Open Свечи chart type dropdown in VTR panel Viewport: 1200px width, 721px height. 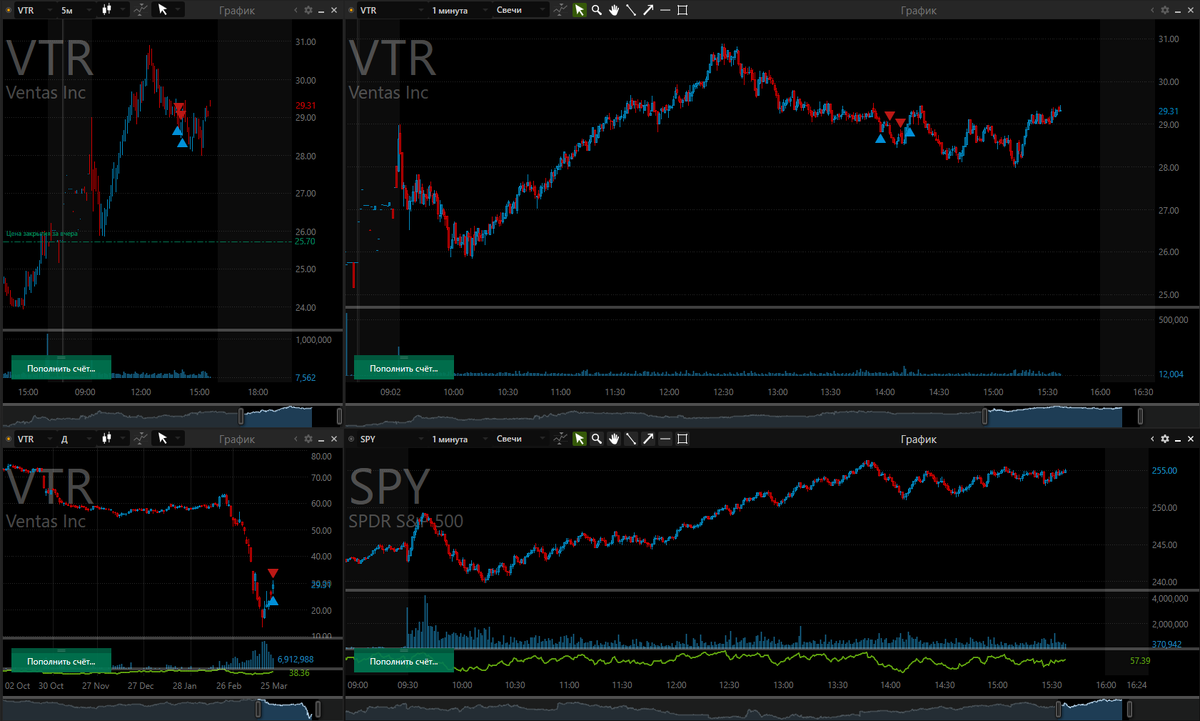(x=521, y=10)
